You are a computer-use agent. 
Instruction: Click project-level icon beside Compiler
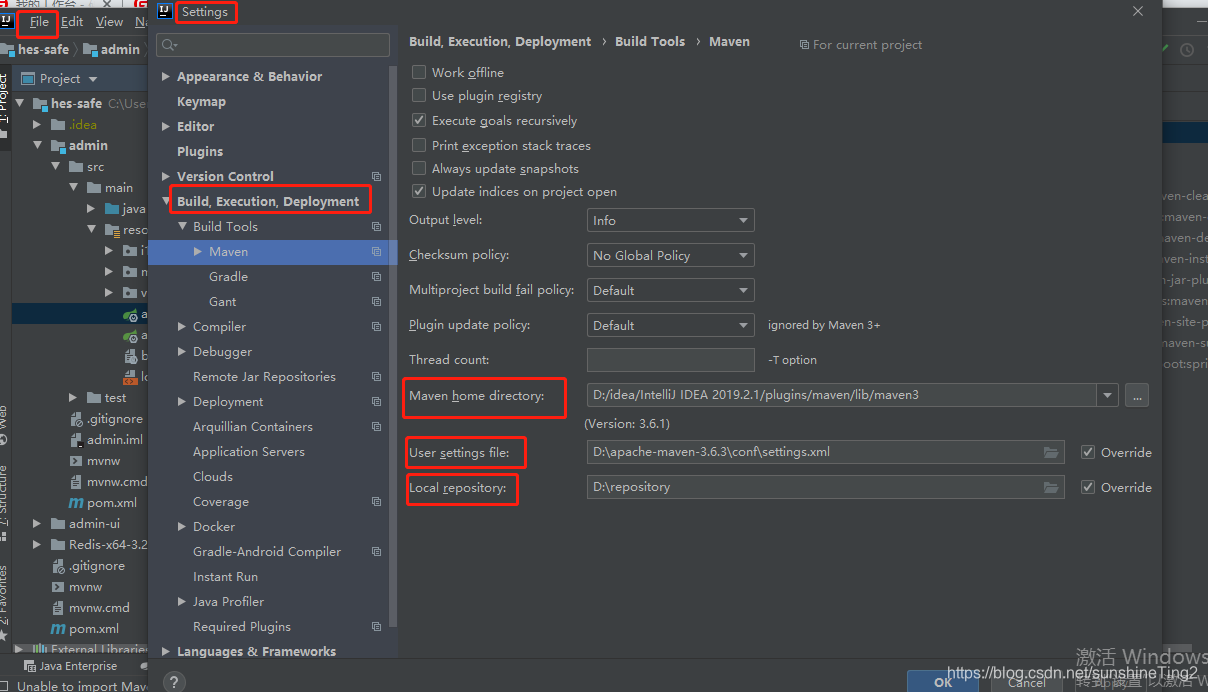[376, 326]
